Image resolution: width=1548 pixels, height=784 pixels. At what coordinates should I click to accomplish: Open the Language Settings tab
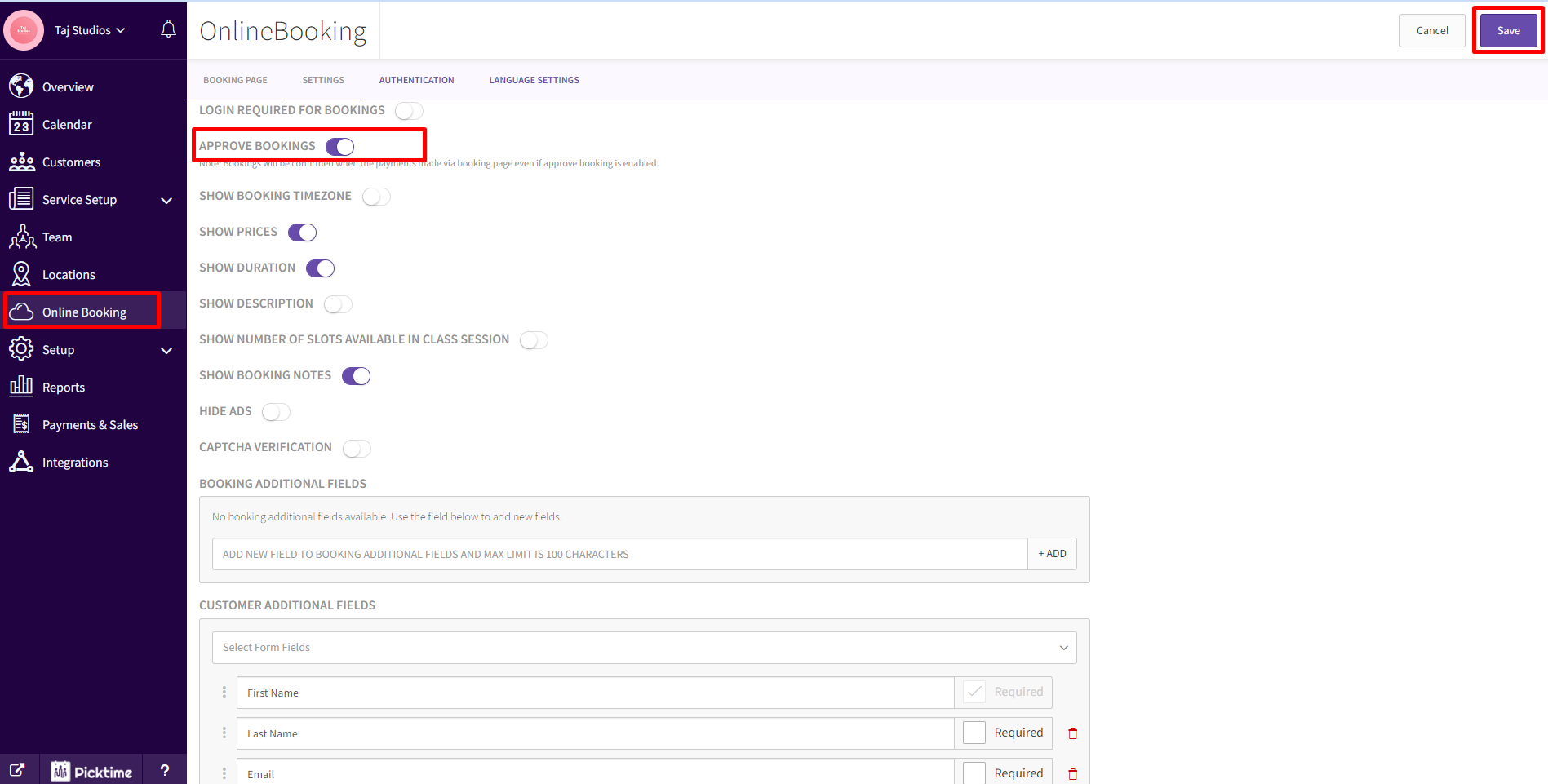534,79
